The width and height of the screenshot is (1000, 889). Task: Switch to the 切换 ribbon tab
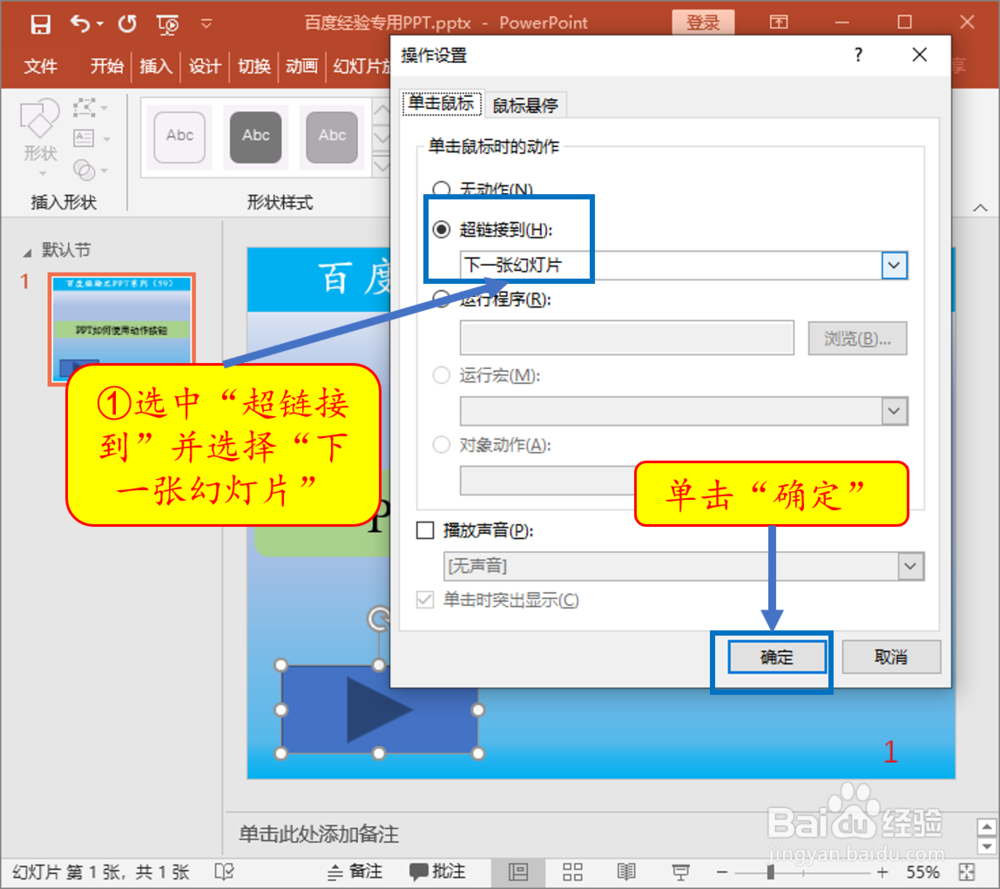(254, 66)
